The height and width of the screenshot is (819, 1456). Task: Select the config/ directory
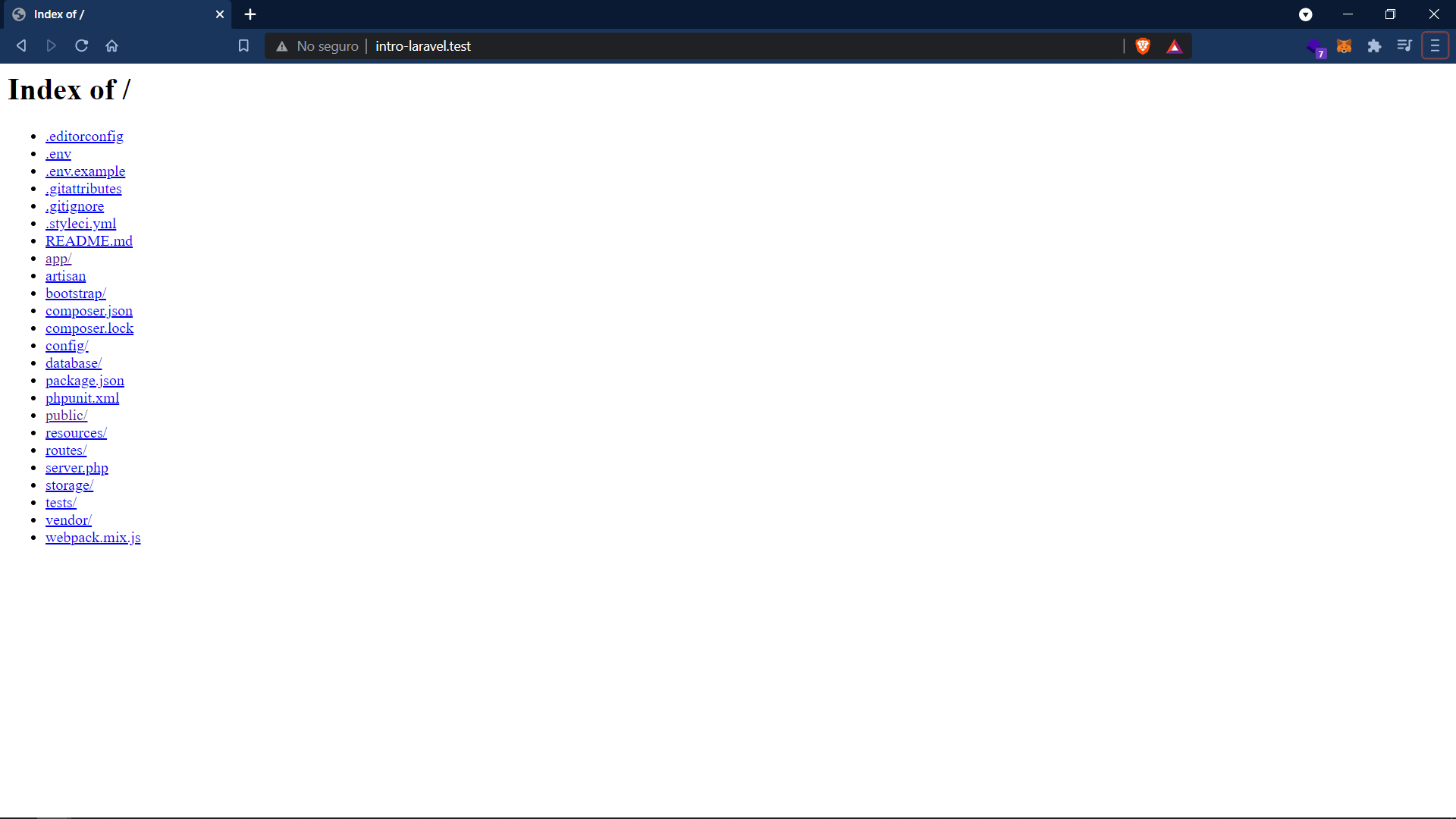pos(67,345)
